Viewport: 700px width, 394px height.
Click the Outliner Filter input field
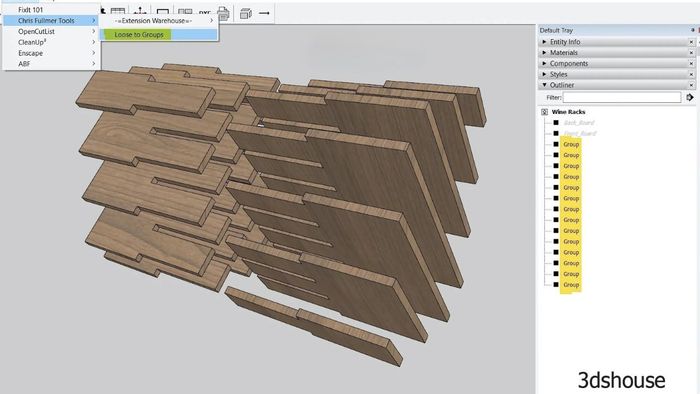coord(621,97)
